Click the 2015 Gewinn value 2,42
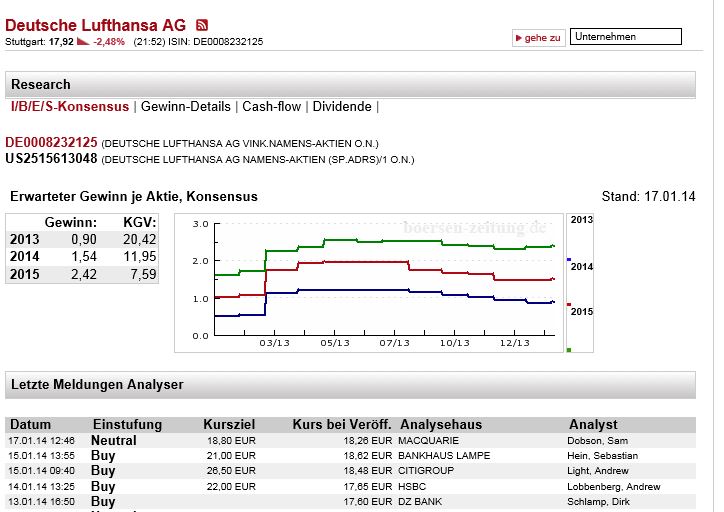 (84, 274)
